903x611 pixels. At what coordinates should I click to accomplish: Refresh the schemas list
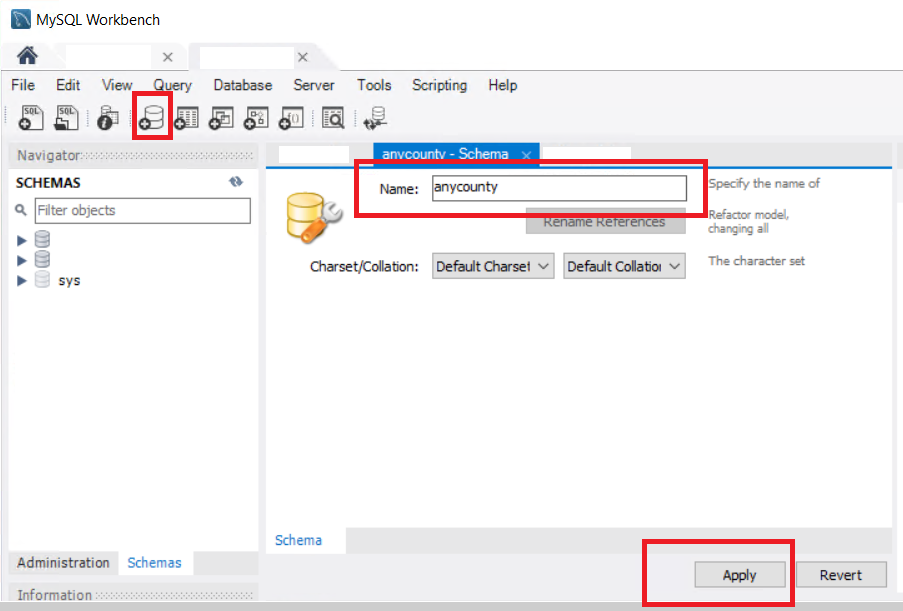pyautogui.click(x=236, y=182)
